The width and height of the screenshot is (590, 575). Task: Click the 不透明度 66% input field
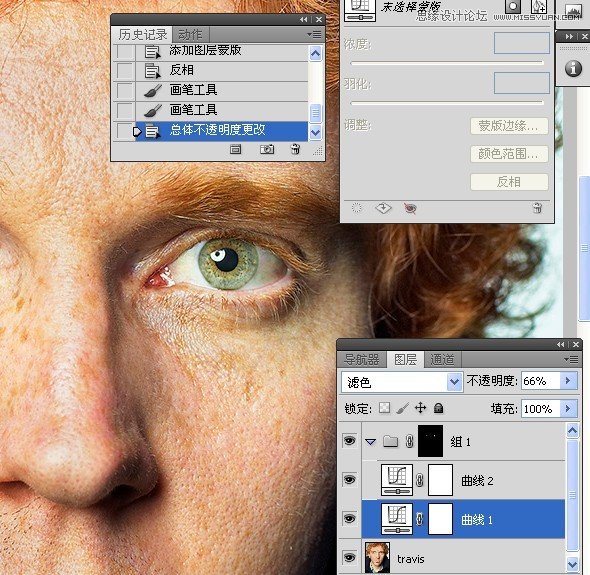point(540,381)
